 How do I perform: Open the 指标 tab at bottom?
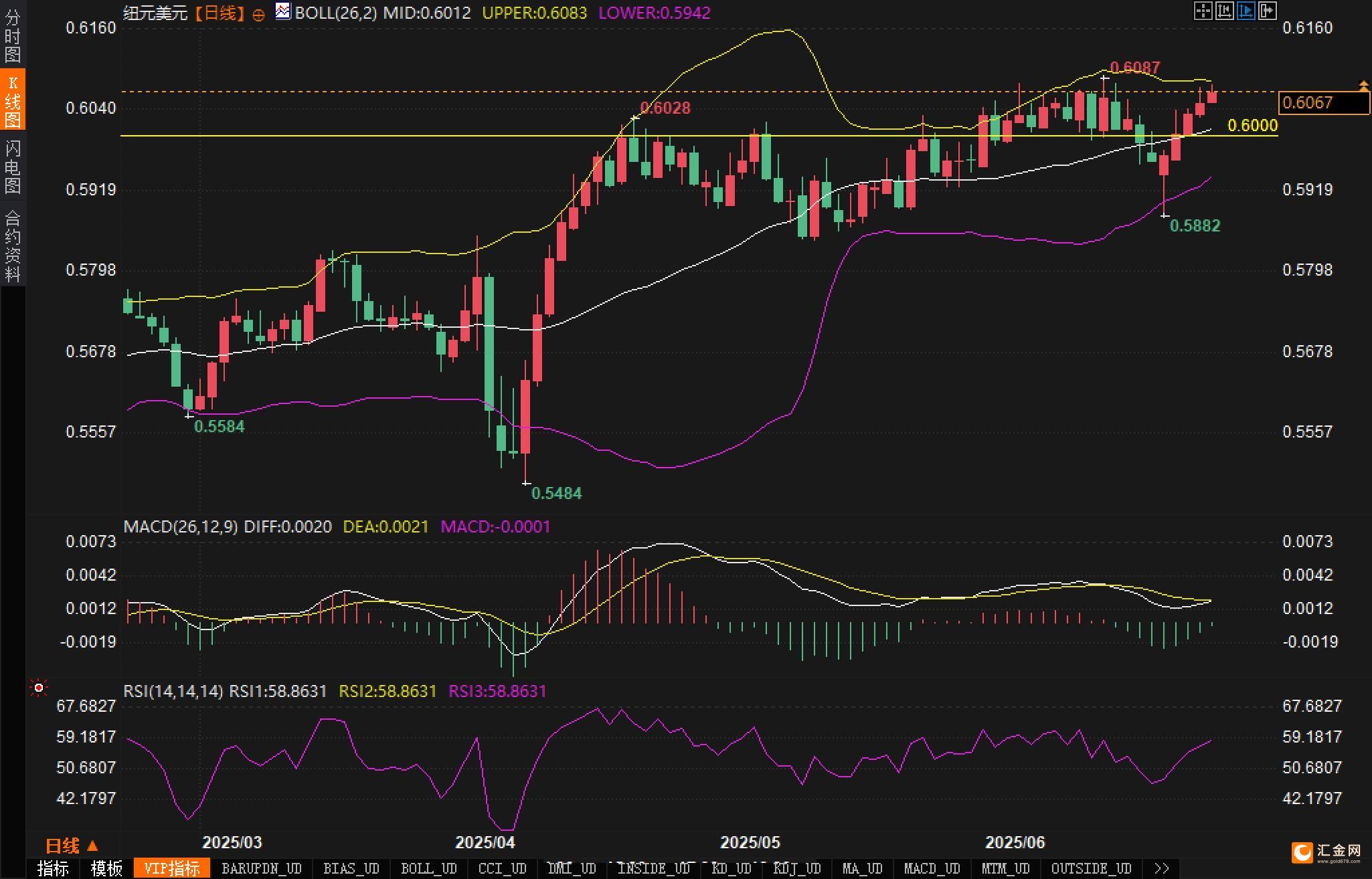coord(53,868)
